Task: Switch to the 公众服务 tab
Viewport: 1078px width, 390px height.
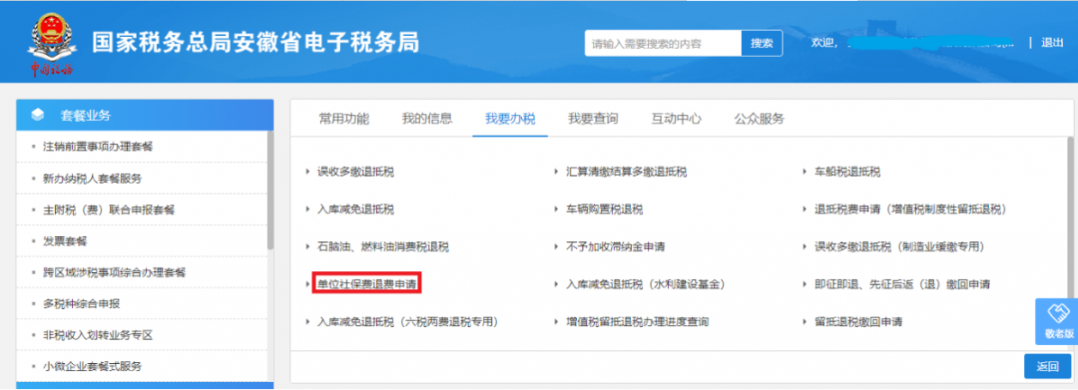Action: tap(759, 118)
